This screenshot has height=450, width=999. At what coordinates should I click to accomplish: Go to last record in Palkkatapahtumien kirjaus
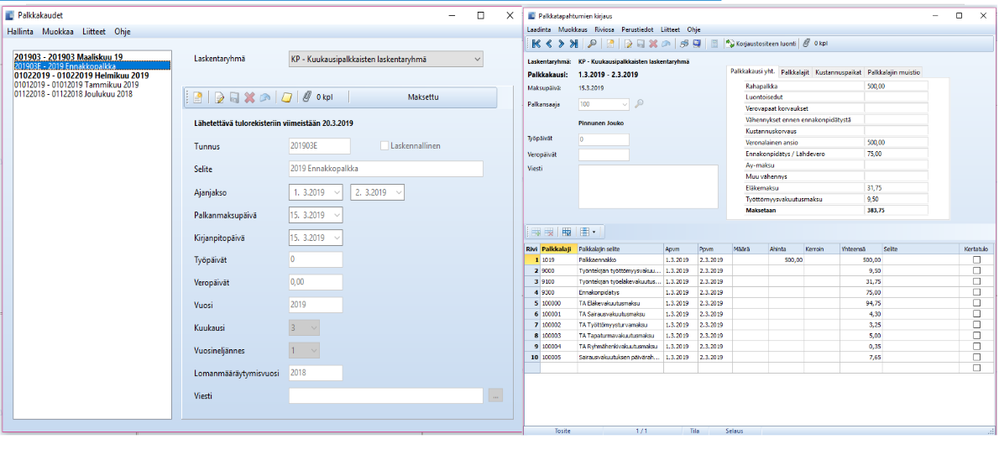574,43
